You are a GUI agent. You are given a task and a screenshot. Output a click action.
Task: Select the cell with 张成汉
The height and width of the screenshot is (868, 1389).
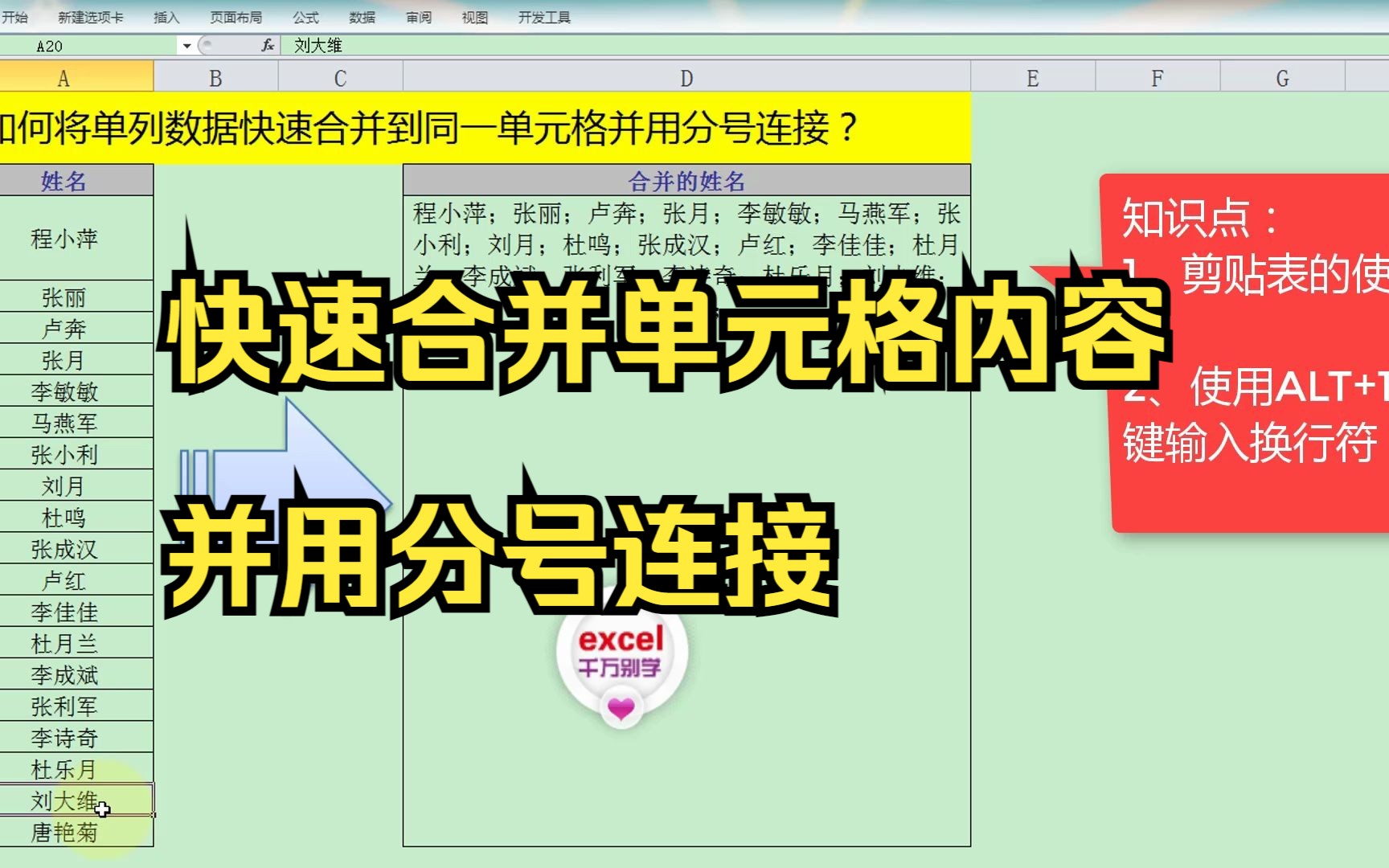tap(76, 548)
